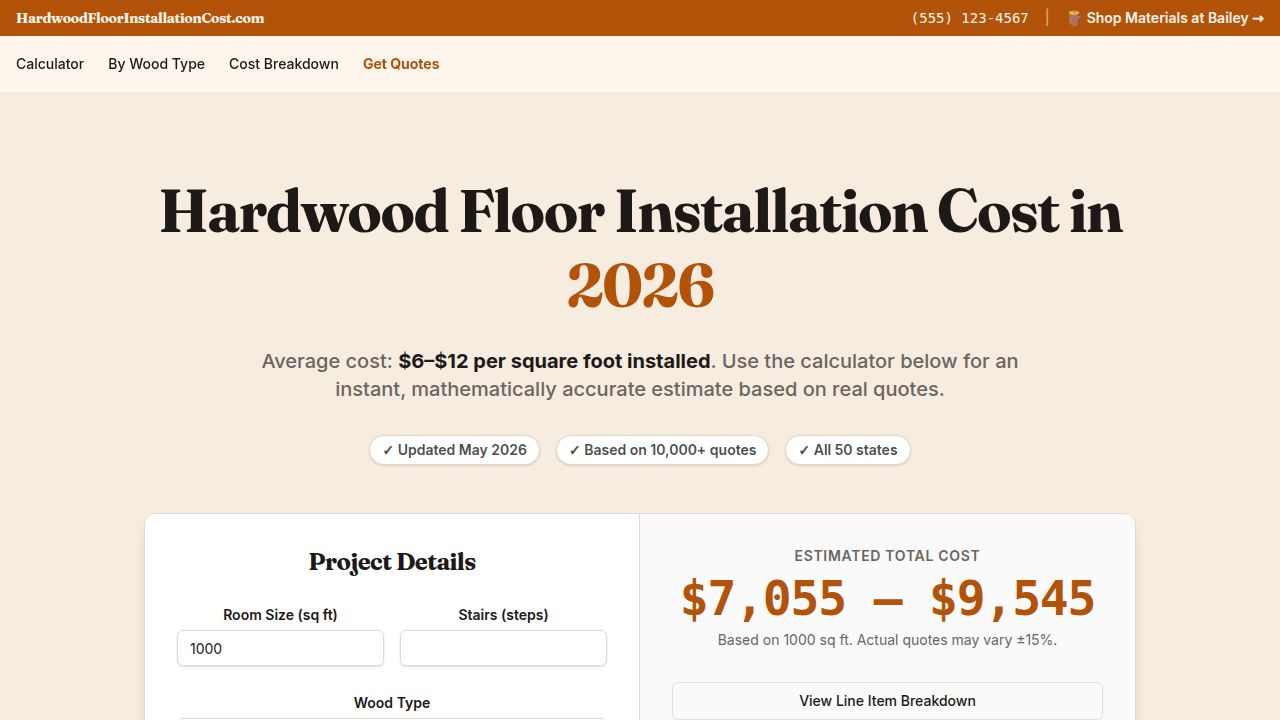Select Get Quotes in the navigation
The height and width of the screenshot is (720, 1280).
click(x=401, y=64)
